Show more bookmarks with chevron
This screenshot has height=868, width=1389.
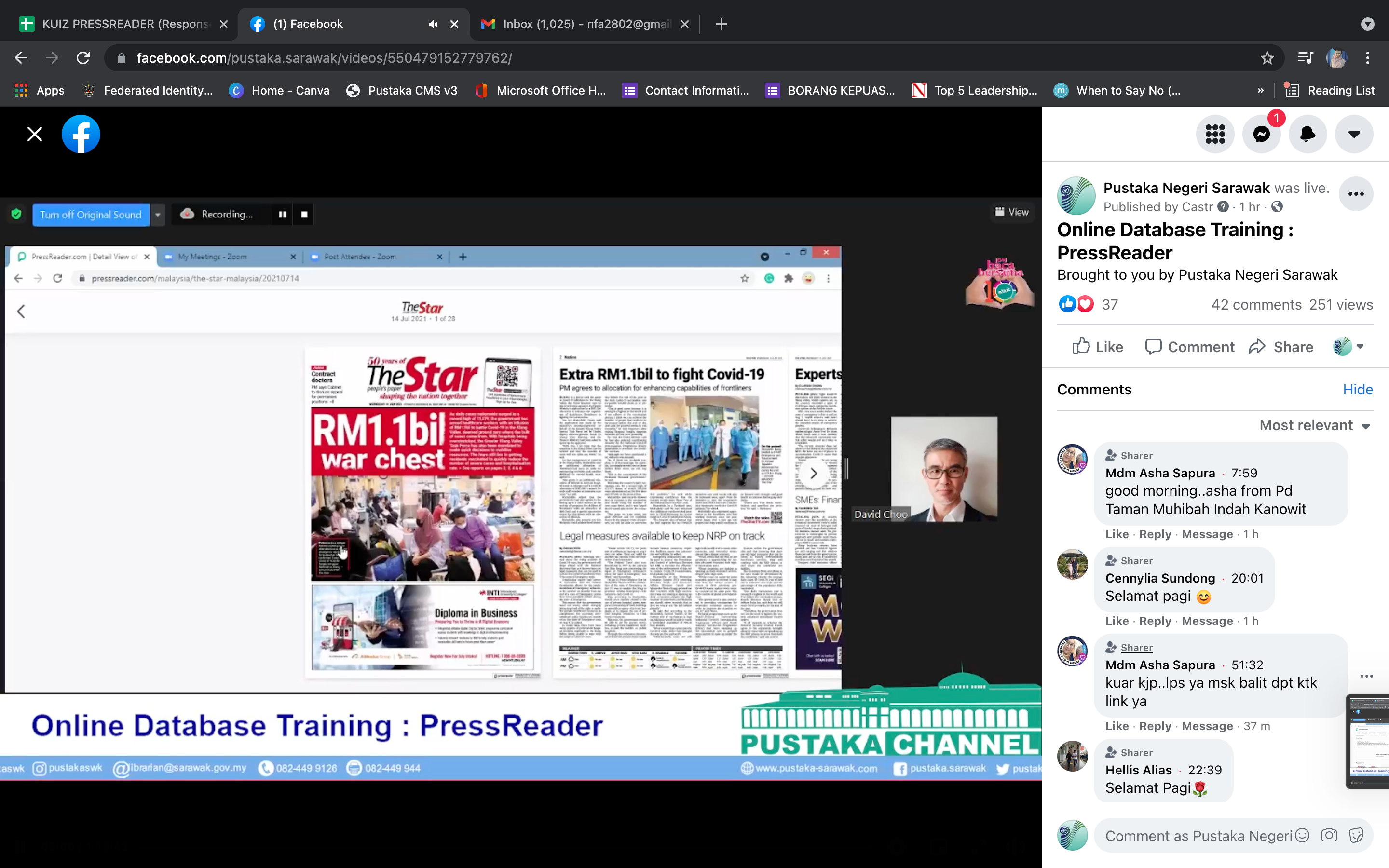pos(1260,90)
